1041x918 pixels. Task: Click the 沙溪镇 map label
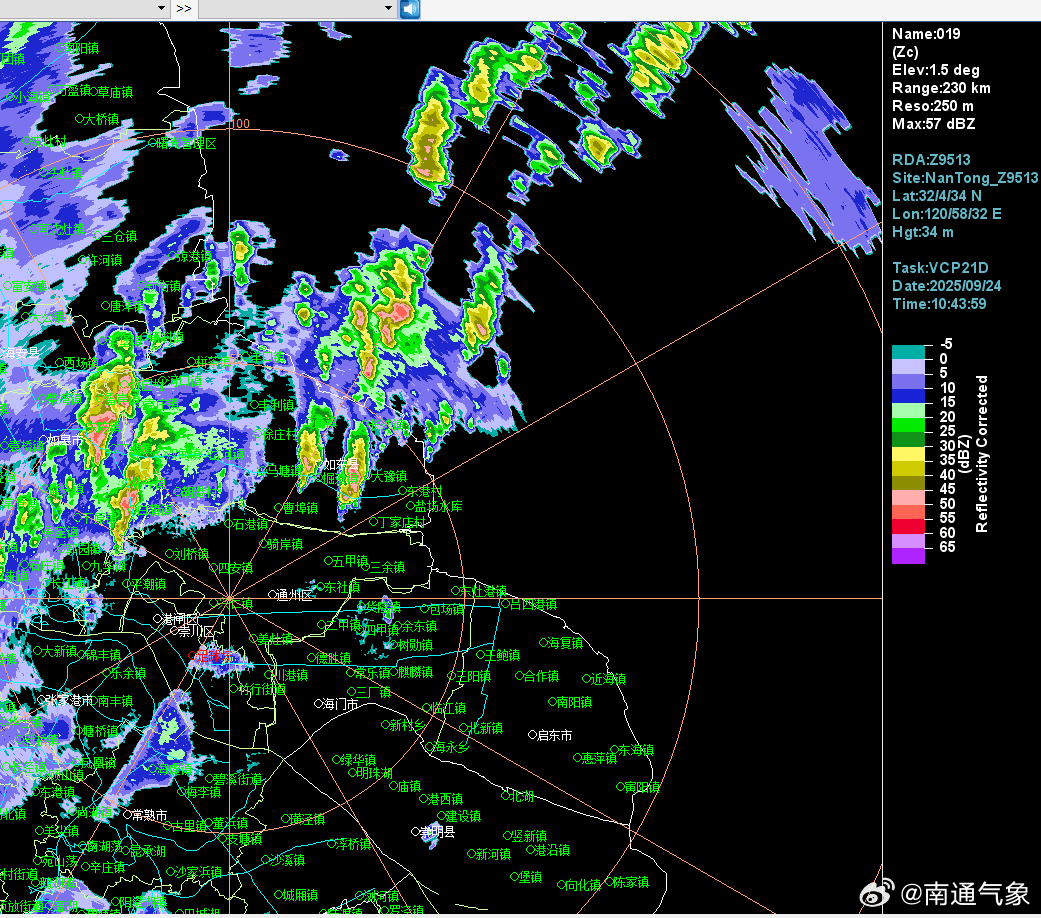pos(287,860)
